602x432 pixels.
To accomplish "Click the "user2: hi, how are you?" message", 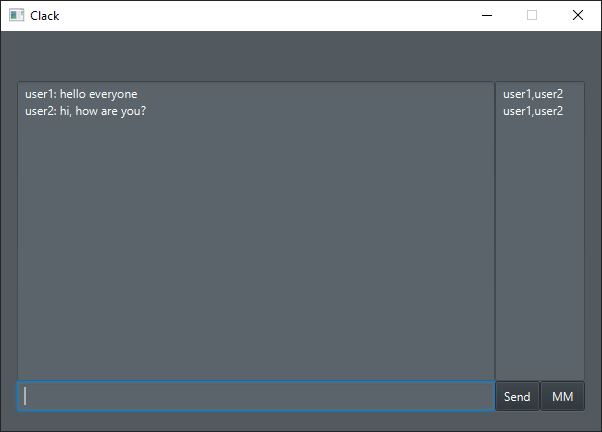I will point(86,110).
